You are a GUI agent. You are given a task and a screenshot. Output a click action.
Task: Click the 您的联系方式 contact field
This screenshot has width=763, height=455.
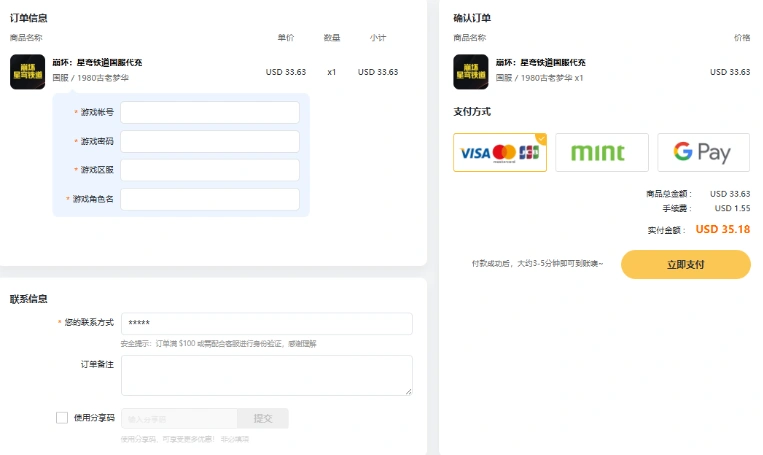267,323
